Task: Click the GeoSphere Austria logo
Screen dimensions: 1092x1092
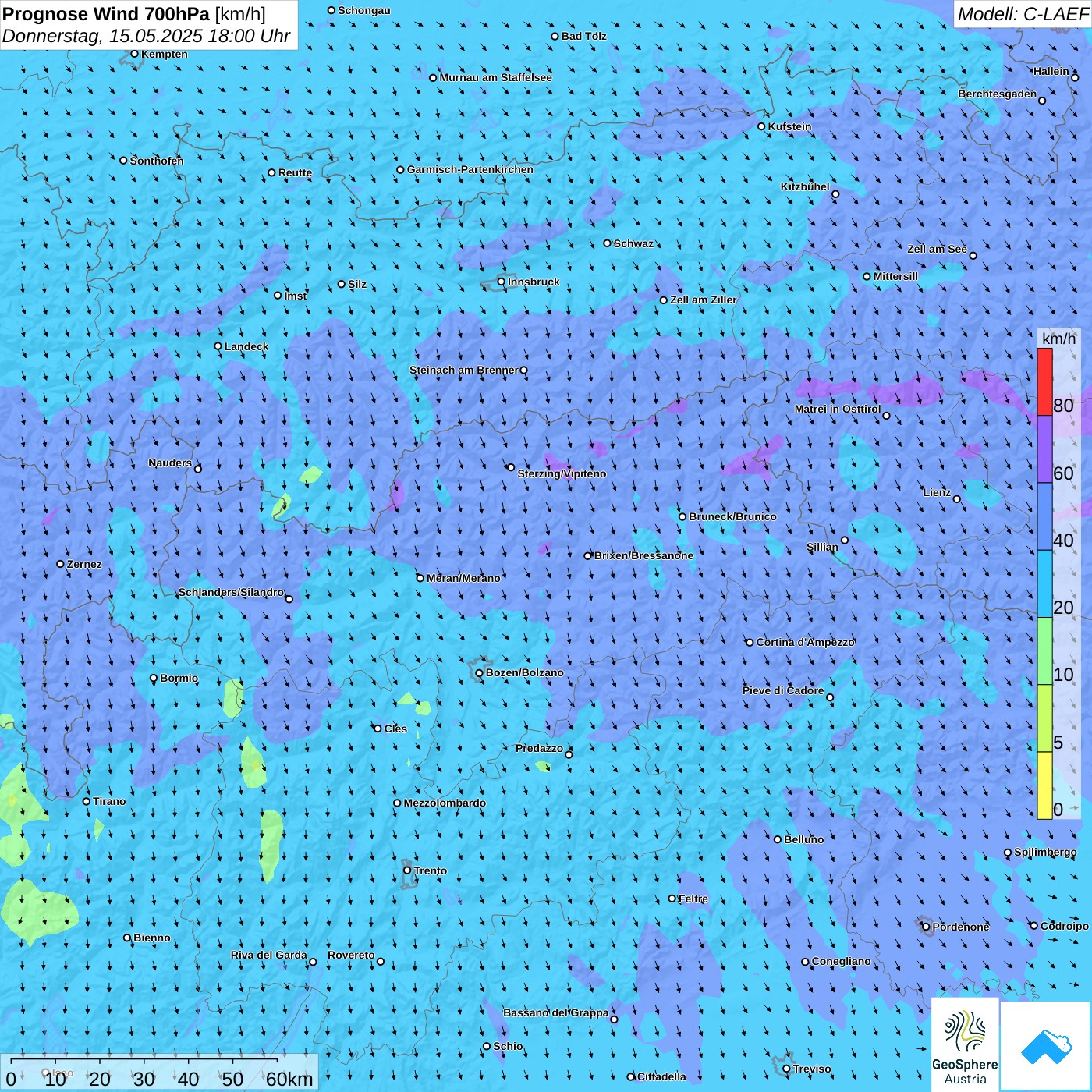Action: tap(965, 1044)
